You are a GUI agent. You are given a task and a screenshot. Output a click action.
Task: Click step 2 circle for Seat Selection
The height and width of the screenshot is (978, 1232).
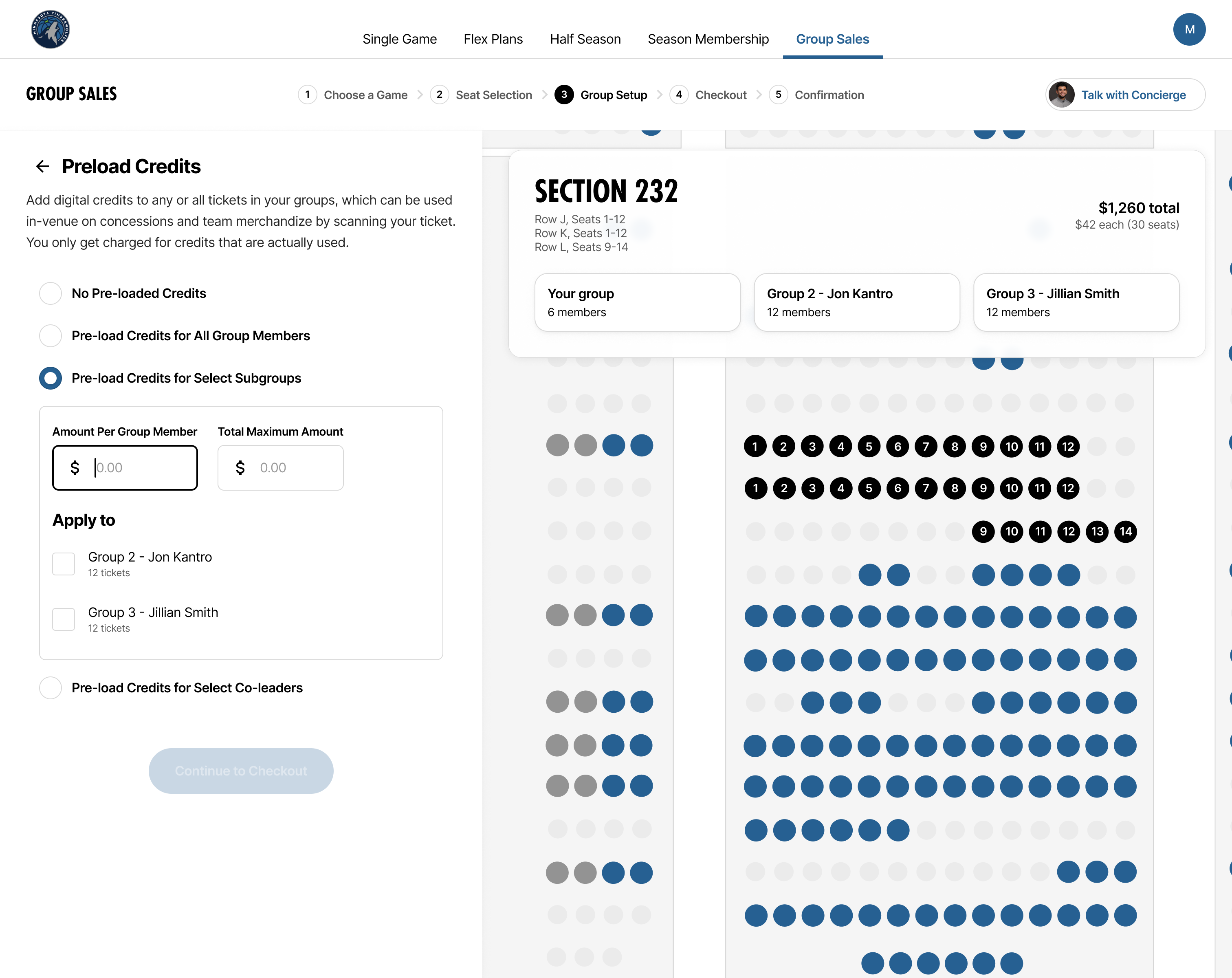click(439, 95)
